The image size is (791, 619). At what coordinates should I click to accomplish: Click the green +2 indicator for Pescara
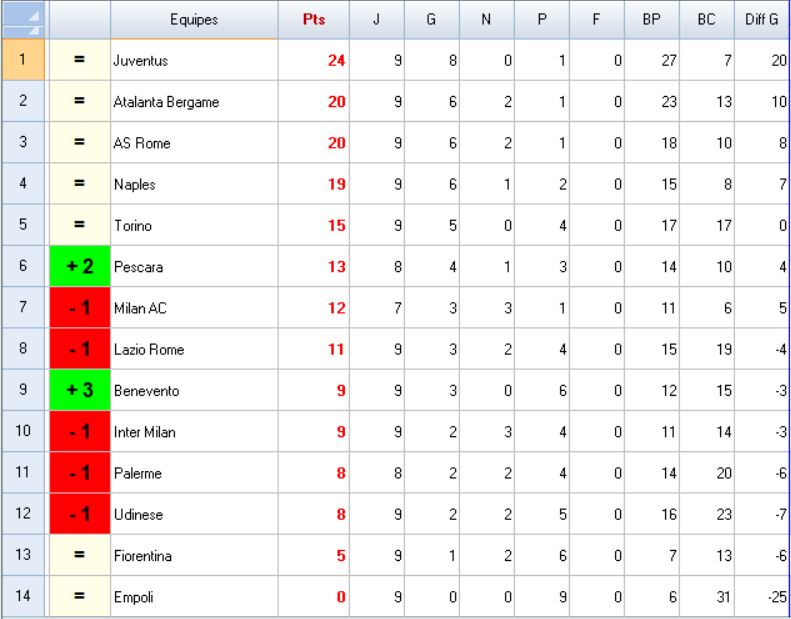[x=79, y=268]
